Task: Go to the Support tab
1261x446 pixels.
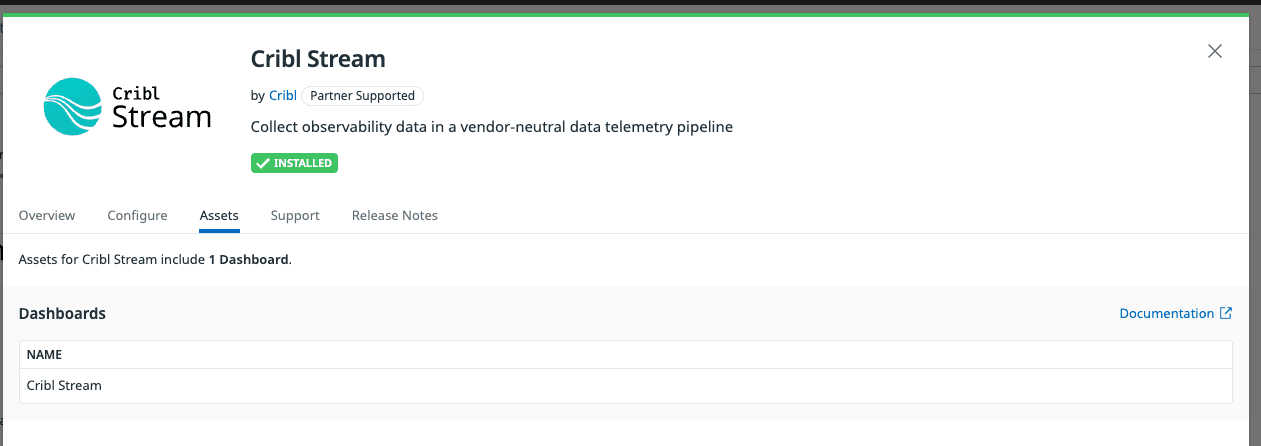Action: click(x=295, y=216)
